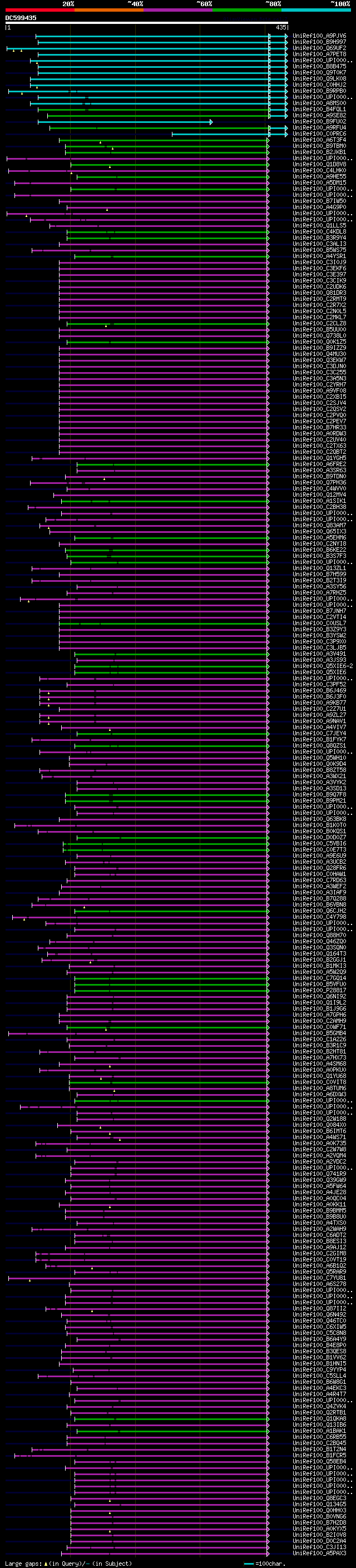This screenshot has height=1568, width=356.
Task: Select the UniRef100_A6FRE2 label
Action: coord(319,464)
